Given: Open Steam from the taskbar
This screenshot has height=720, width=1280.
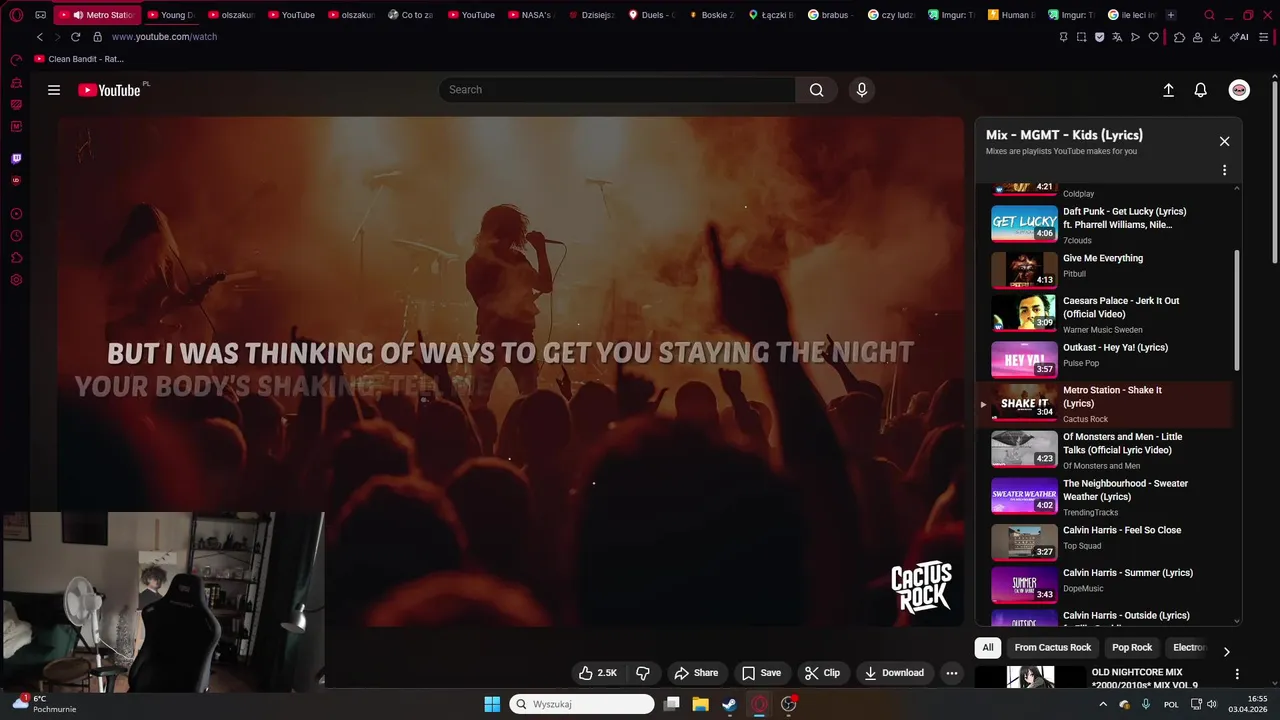Looking at the screenshot, I should pyautogui.click(x=730, y=704).
